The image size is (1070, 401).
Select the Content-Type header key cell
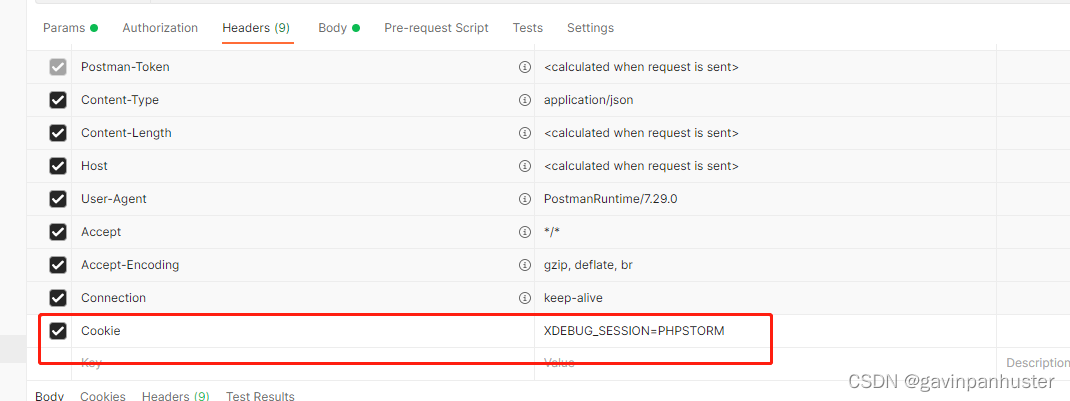click(303, 100)
